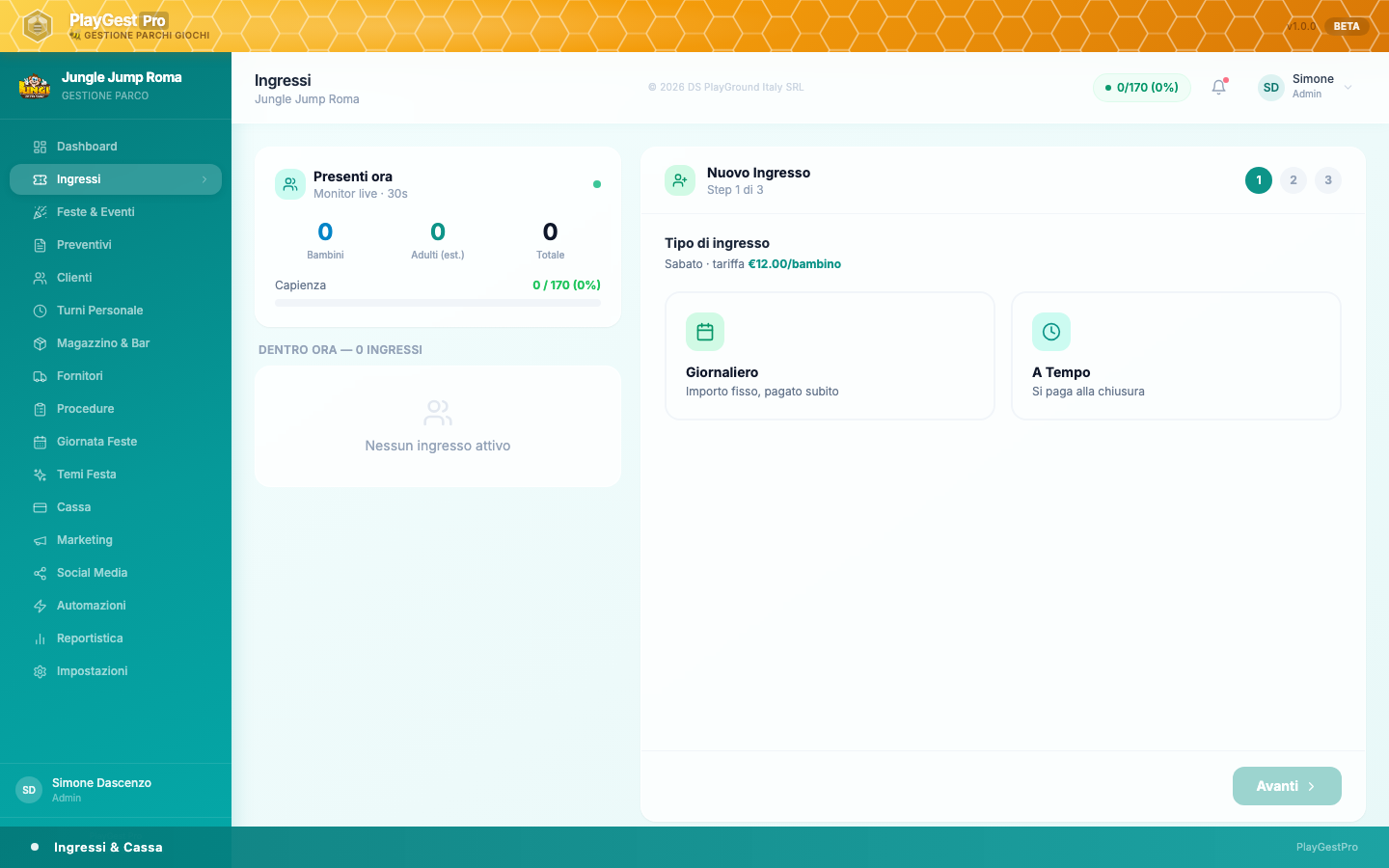
Task: Click the PlayGest Pro hexagon logo
Action: point(37,26)
